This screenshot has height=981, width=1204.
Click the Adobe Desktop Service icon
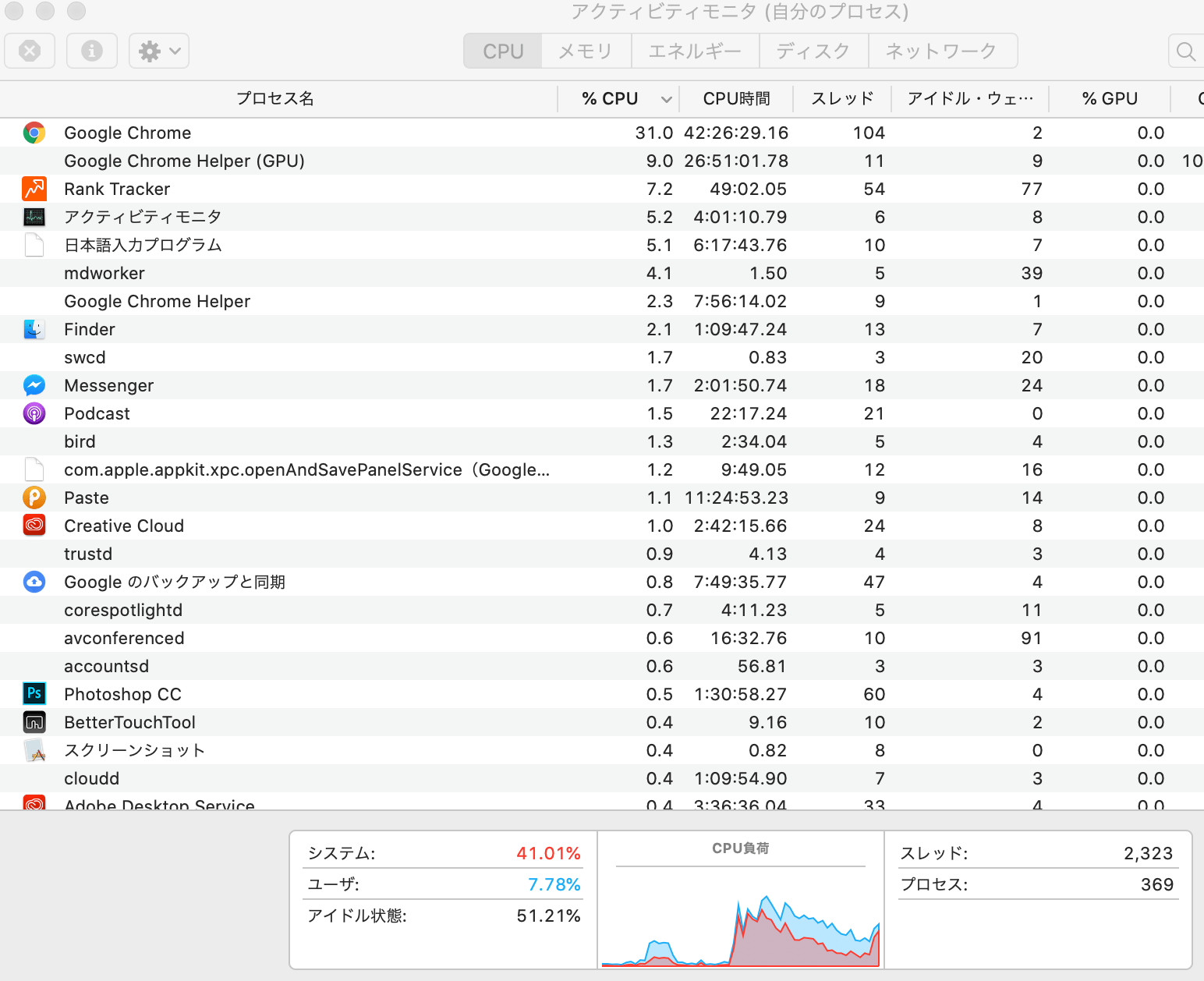(34, 802)
